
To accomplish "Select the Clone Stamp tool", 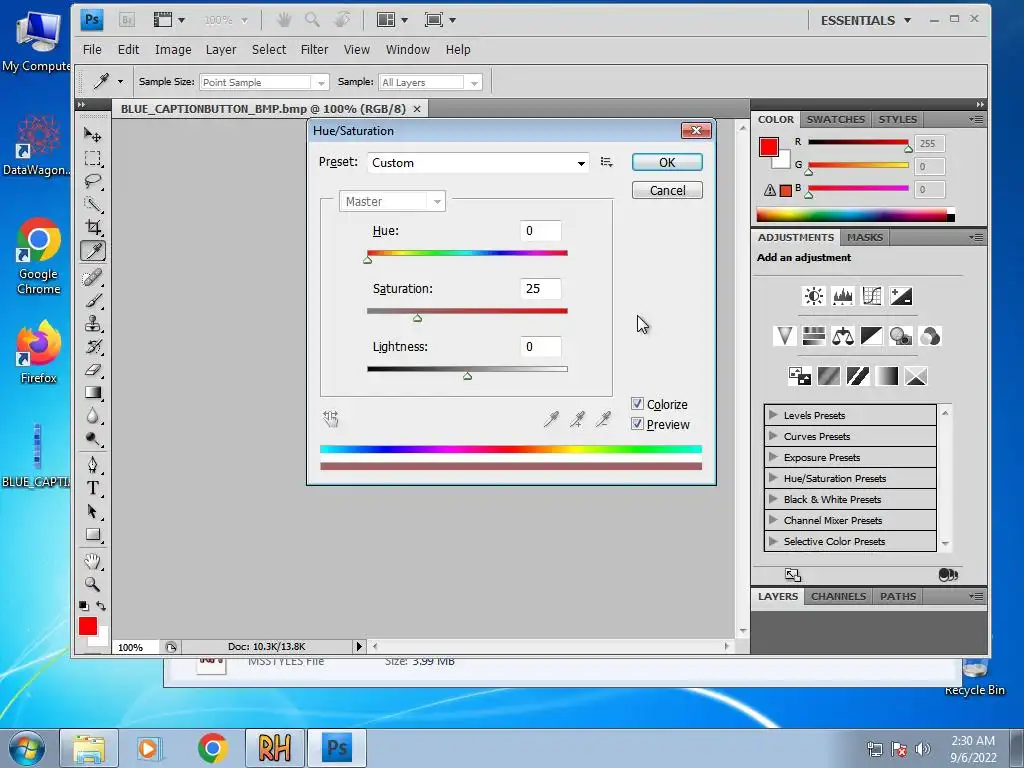I will (93, 323).
